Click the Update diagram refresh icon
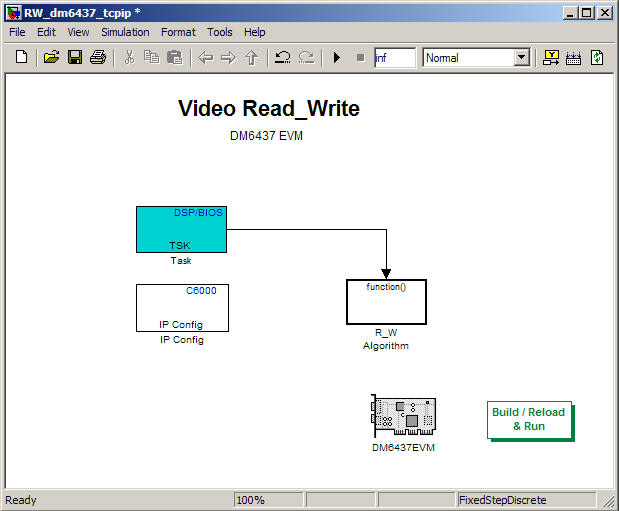Viewport: 619px width, 511px height. (x=596, y=58)
